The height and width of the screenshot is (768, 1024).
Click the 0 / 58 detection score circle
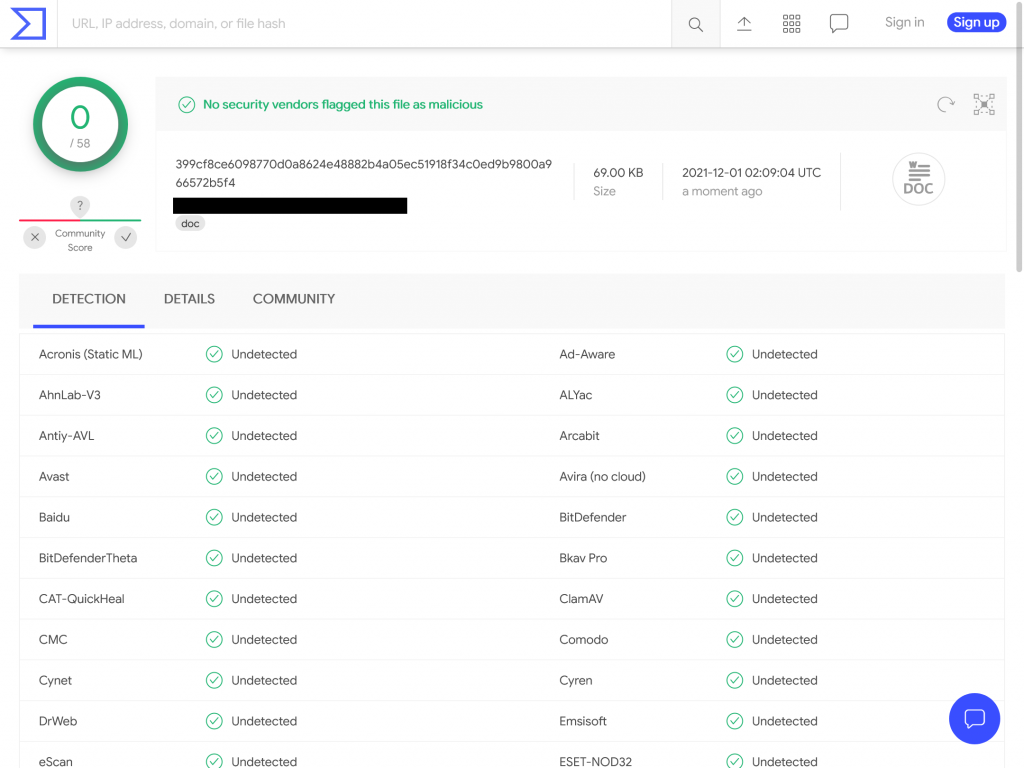(80, 124)
